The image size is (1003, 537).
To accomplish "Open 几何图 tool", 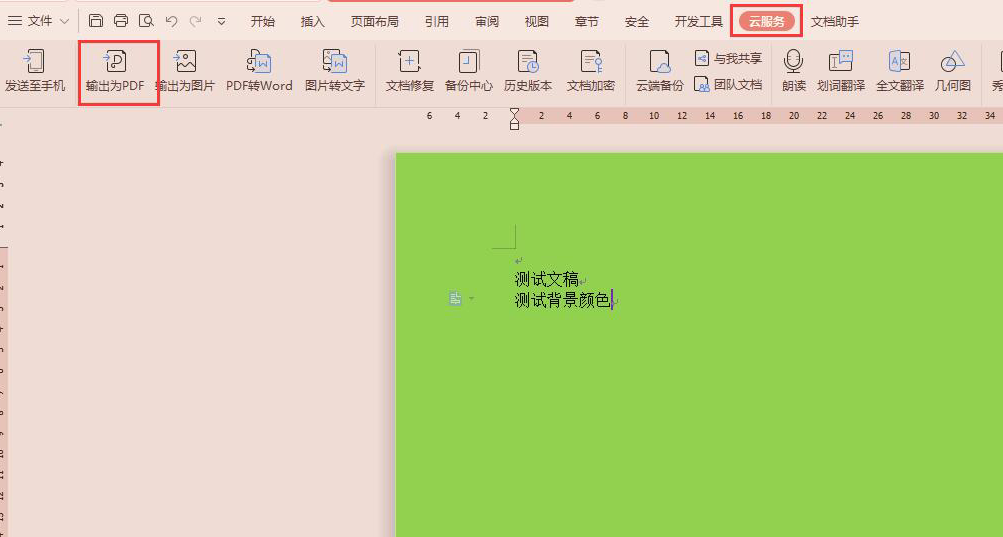I will pyautogui.click(x=952, y=71).
